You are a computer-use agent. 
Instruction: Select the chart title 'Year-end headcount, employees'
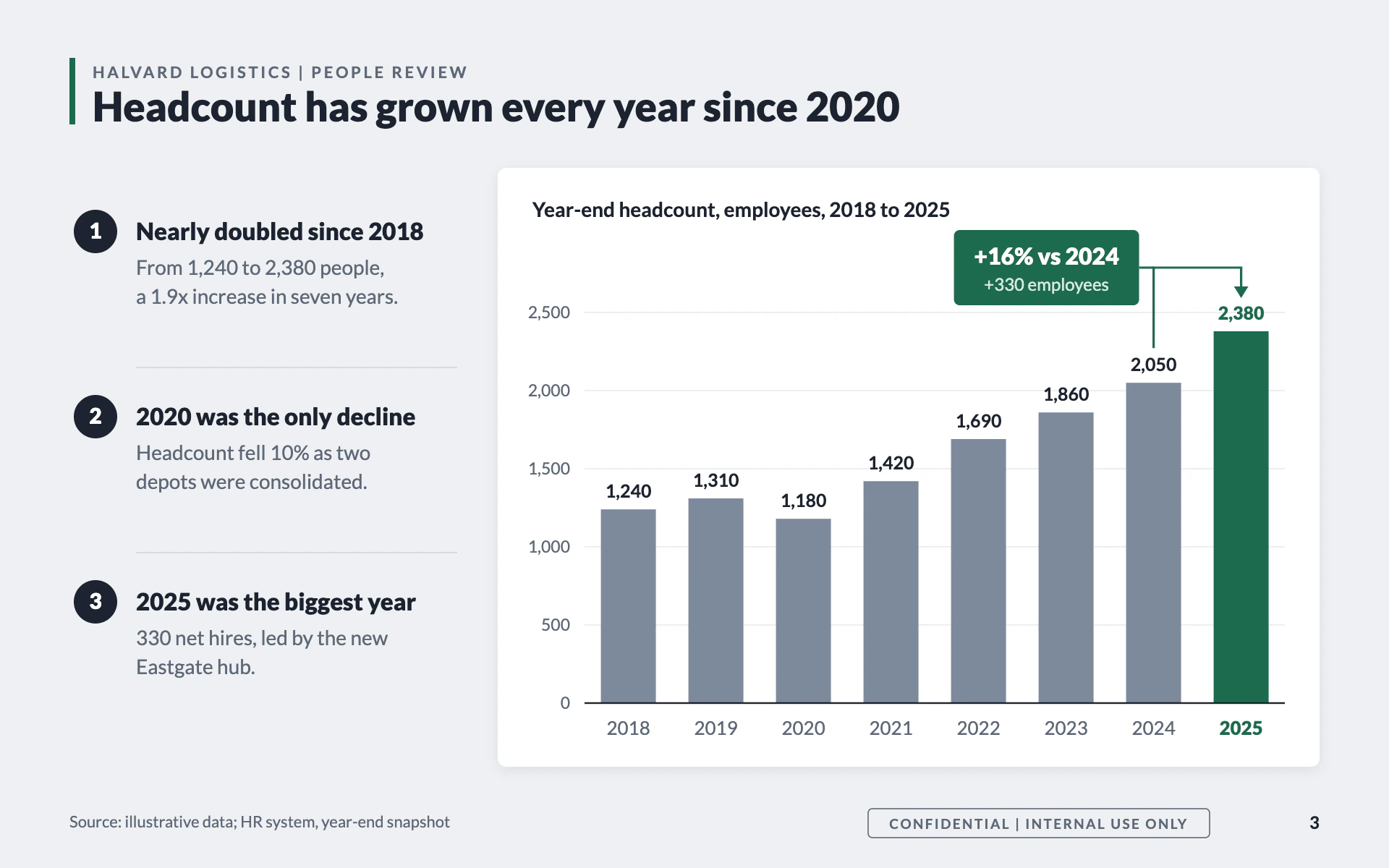tap(741, 210)
